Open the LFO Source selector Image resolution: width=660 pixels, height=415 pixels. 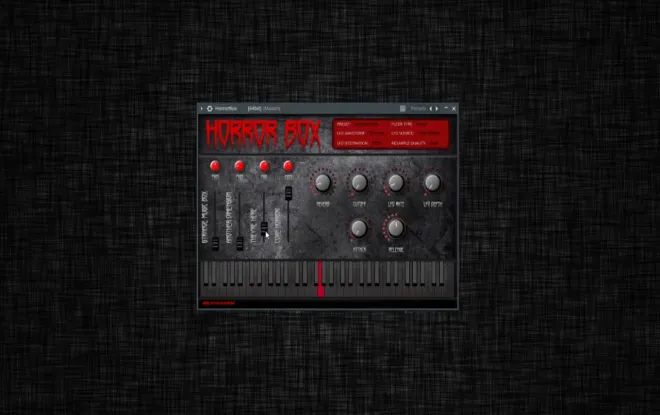429,133
